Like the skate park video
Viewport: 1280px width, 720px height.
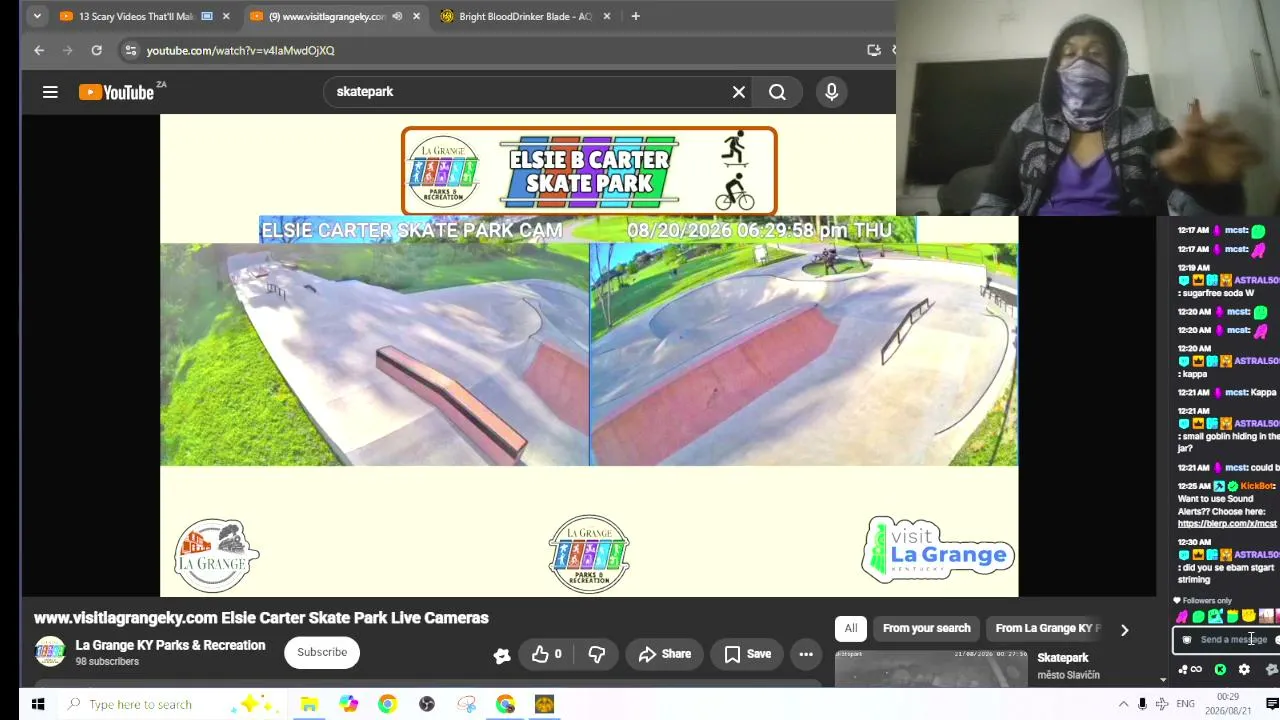point(547,654)
